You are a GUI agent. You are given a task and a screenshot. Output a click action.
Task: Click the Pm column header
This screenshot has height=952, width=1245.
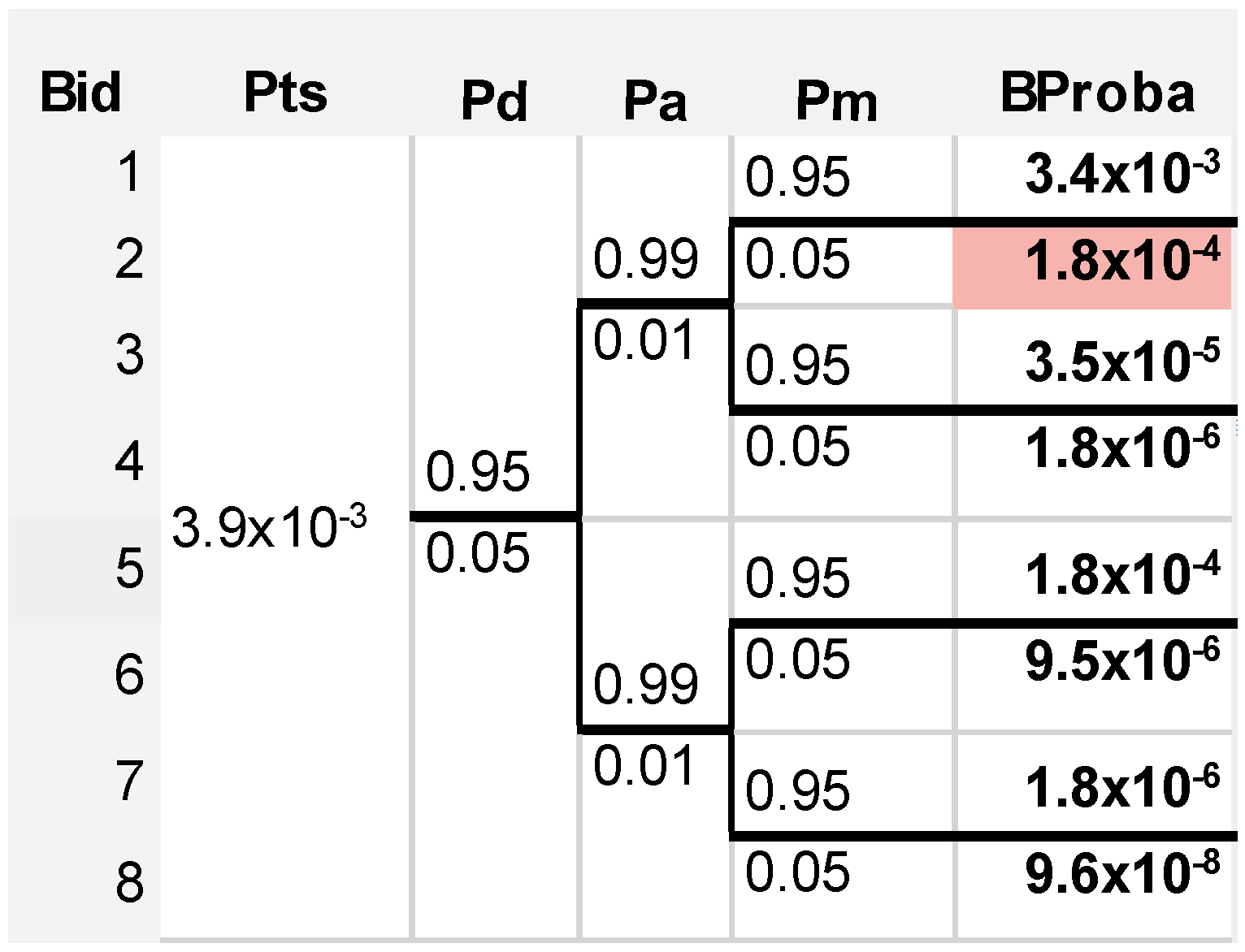click(836, 102)
